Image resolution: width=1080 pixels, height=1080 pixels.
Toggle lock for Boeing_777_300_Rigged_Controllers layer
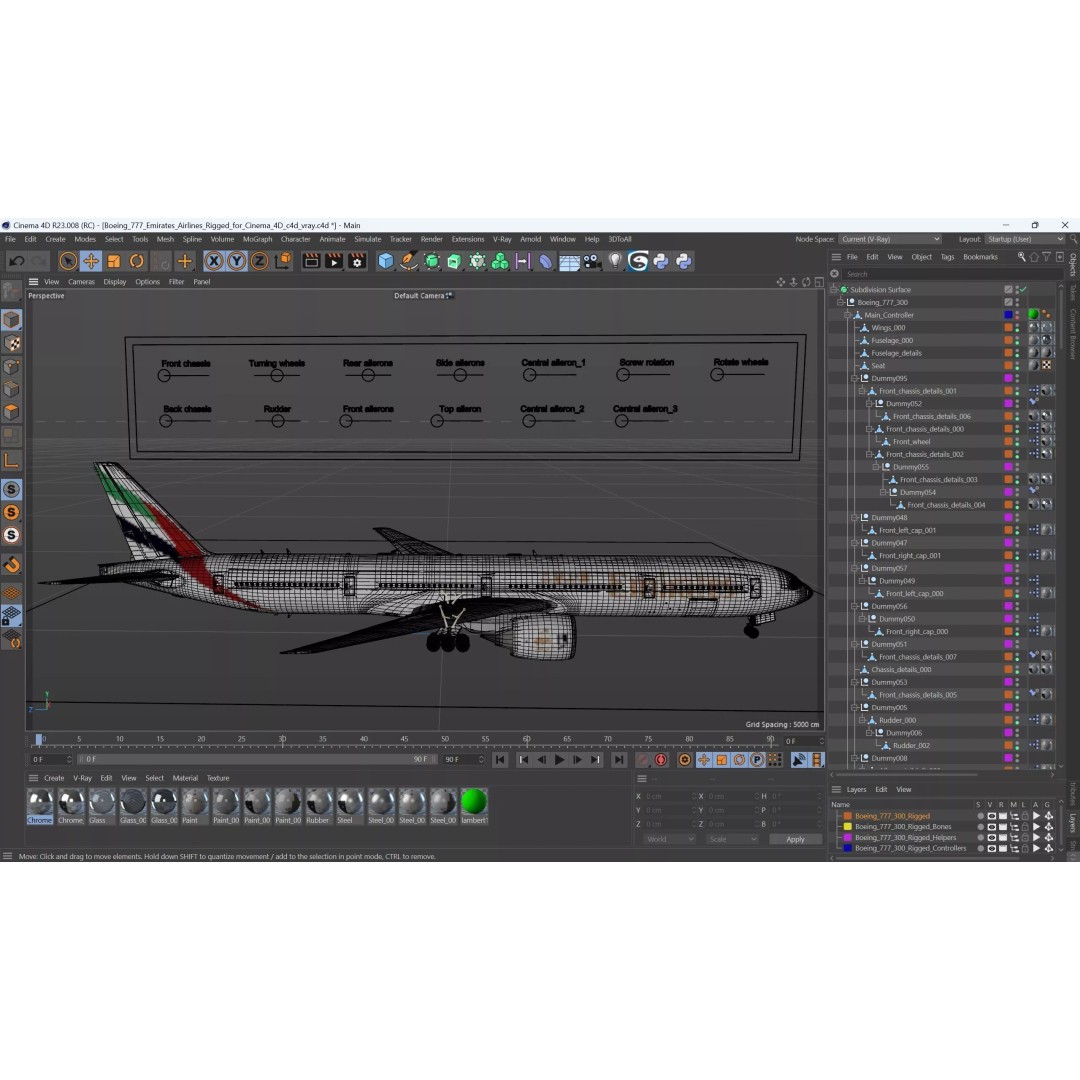point(1025,849)
